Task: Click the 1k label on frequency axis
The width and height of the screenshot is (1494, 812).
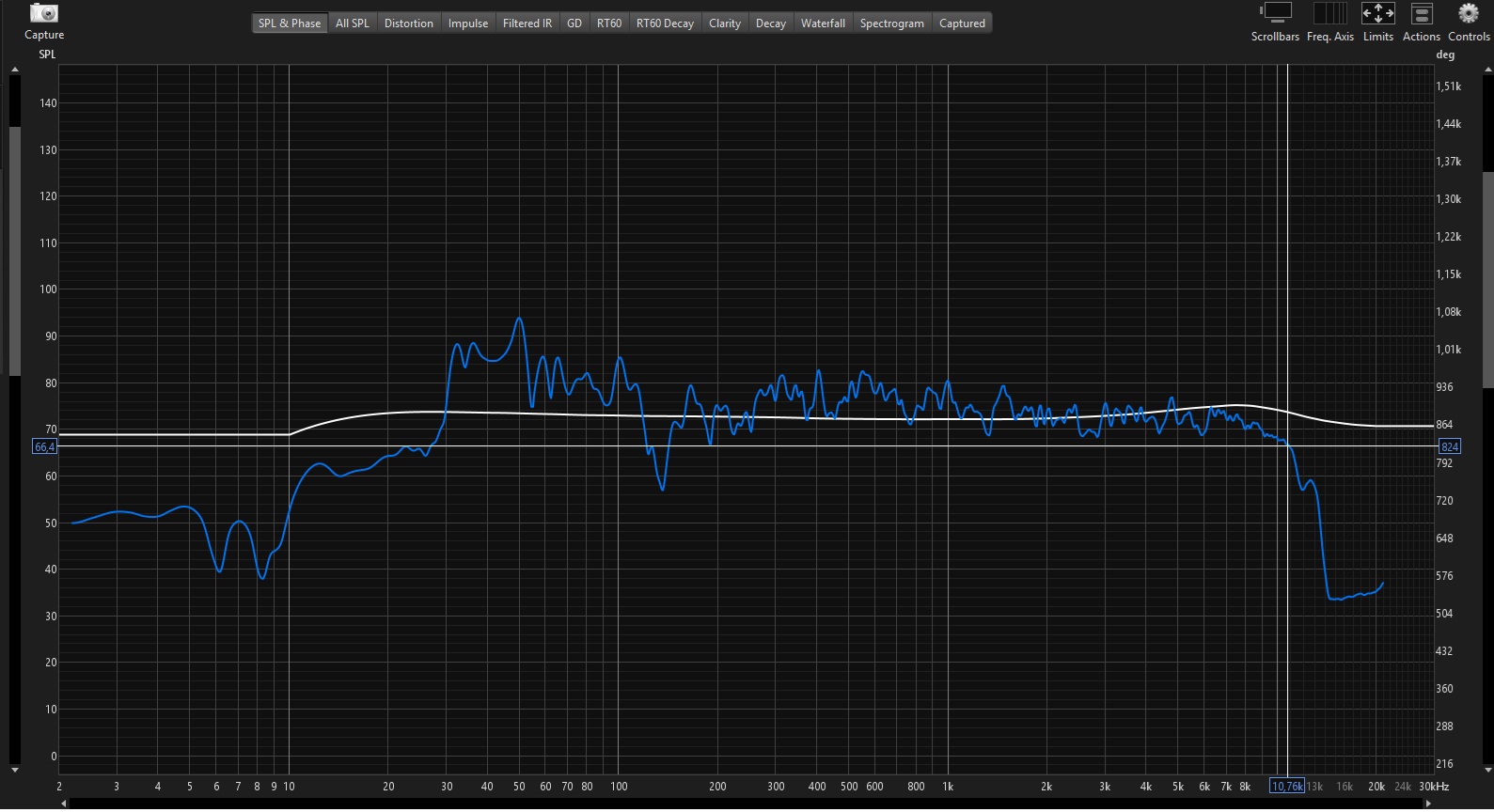Action: point(948,787)
